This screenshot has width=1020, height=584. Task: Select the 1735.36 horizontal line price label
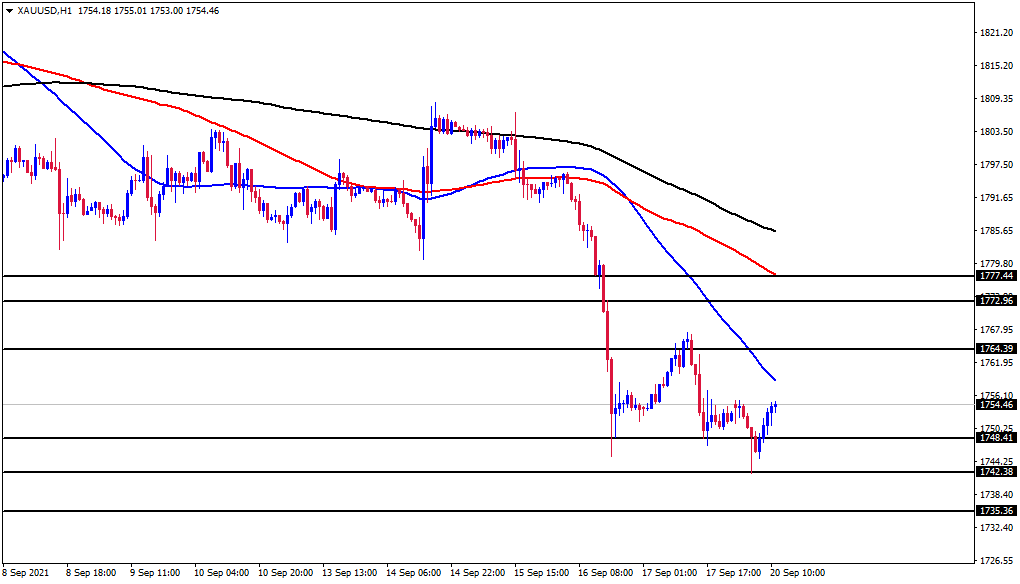point(997,511)
